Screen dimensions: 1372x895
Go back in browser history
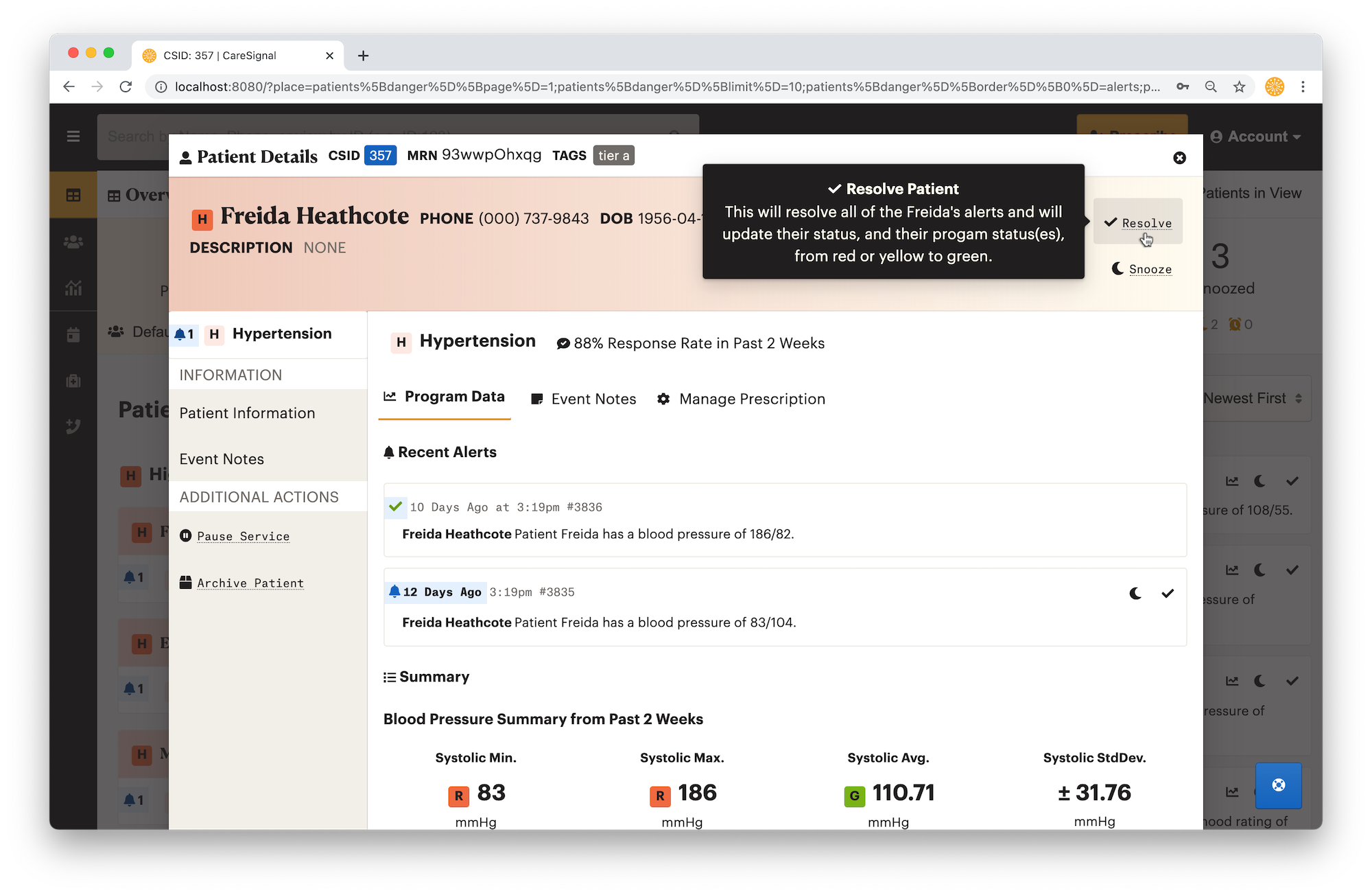pyautogui.click(x=69, y=86)
